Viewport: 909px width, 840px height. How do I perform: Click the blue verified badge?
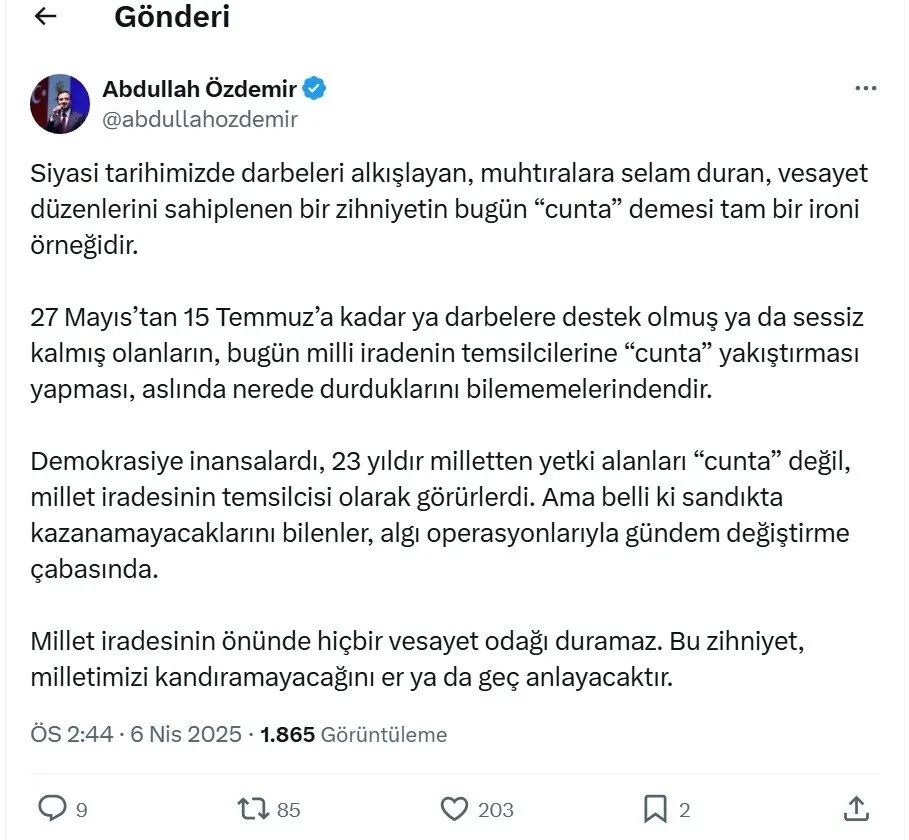(315, 89)
